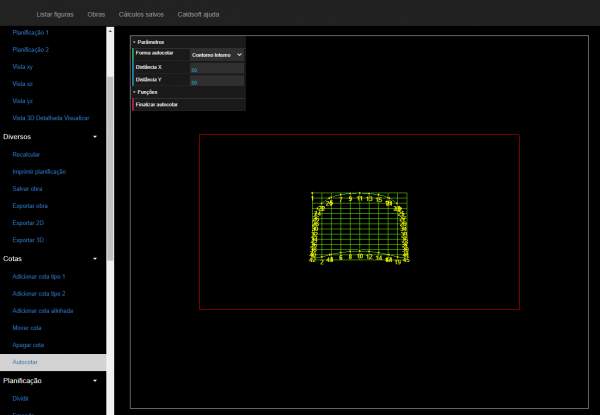Viewport: 600px width, 415px height.
Task: Click the Distância X input field
Action: pos(216,67)
